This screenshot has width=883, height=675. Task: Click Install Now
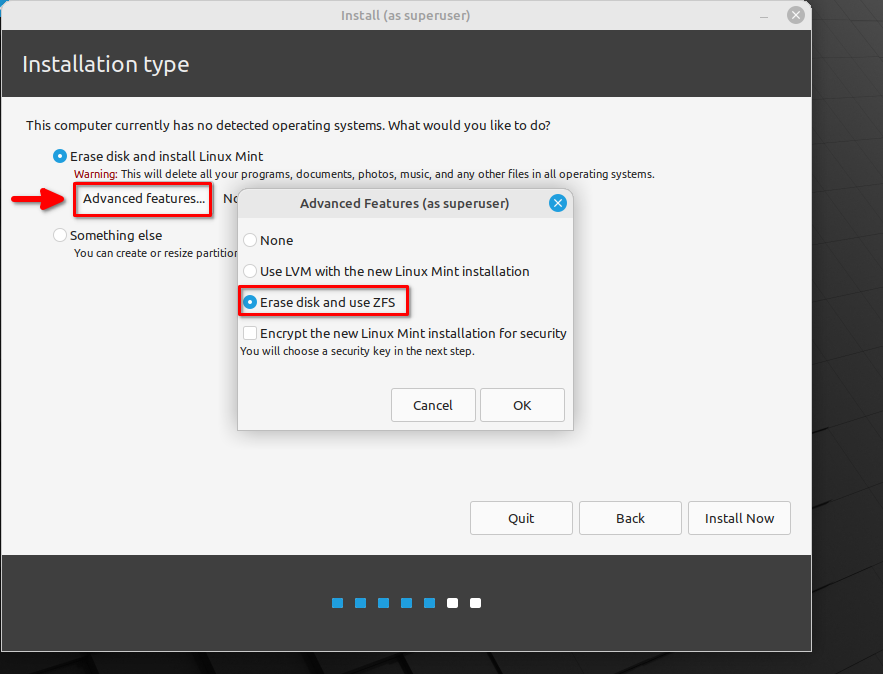pos(739,518)
